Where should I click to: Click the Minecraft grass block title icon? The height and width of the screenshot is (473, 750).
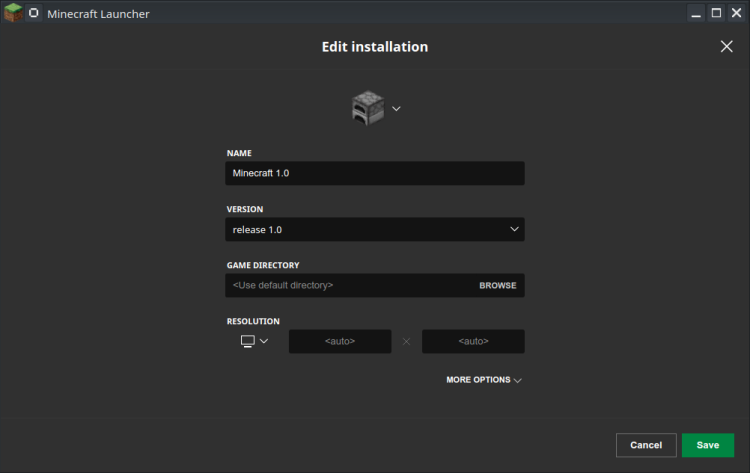[x=13, y=13]
